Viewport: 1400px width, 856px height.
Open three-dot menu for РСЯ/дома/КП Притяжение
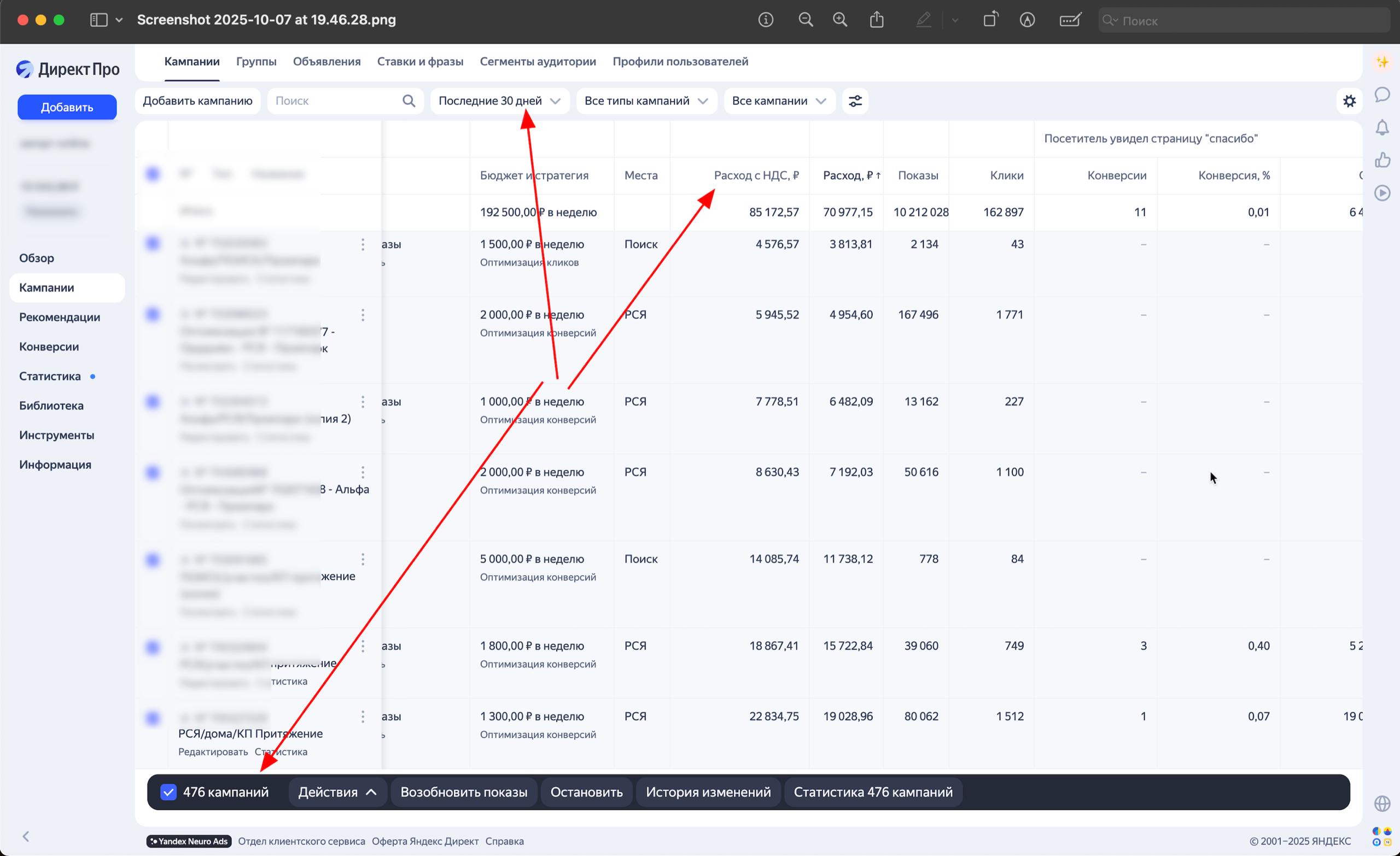(363, 716)
